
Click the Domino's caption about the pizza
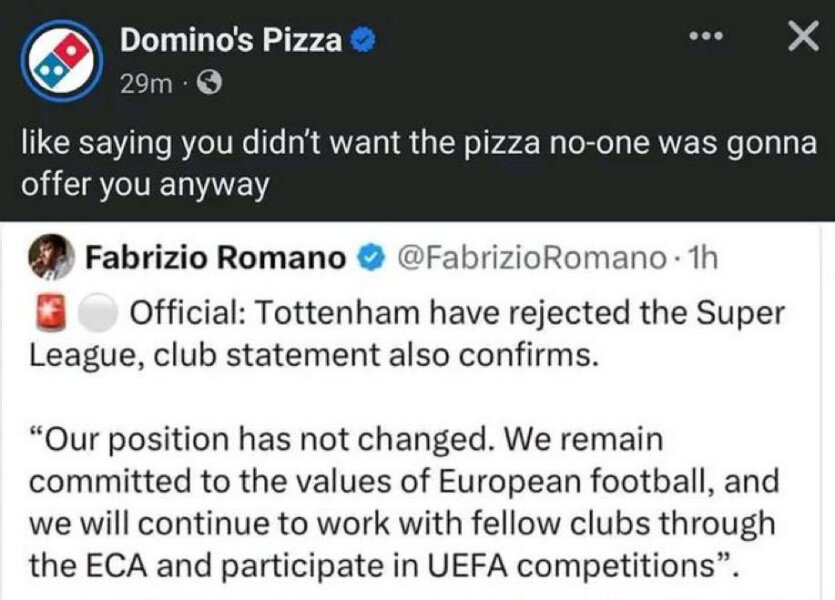(x=418, y=164)
